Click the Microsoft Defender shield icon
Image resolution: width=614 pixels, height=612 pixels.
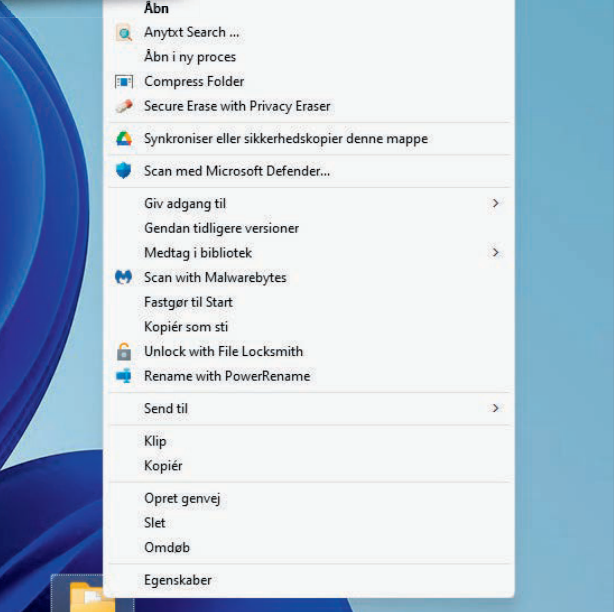(x=124, y=171)
